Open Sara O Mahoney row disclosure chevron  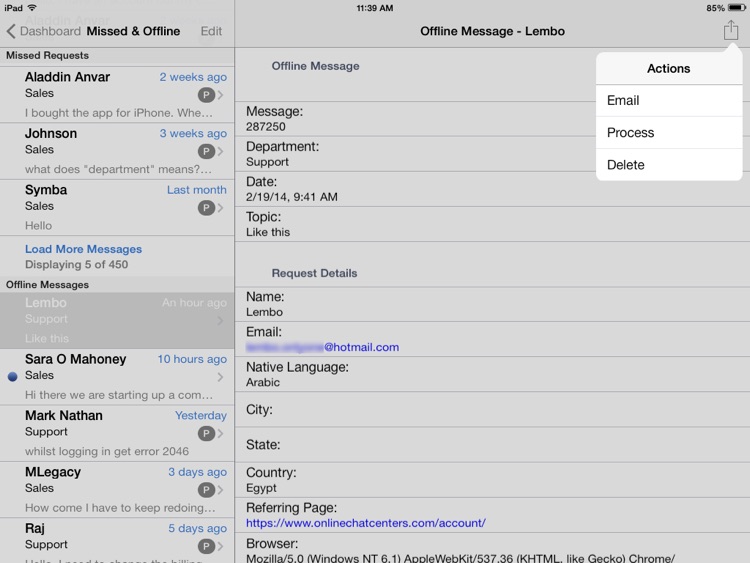[x=221, y=377]
